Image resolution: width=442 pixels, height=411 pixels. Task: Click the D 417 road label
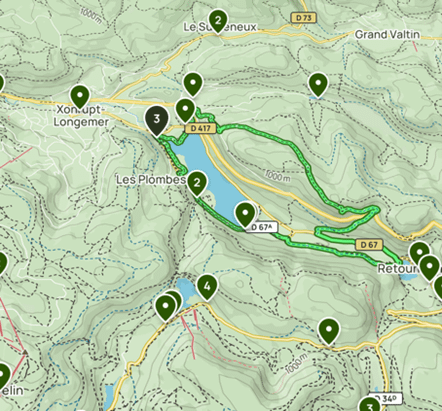pyautogui.click(x=201, y=128)
